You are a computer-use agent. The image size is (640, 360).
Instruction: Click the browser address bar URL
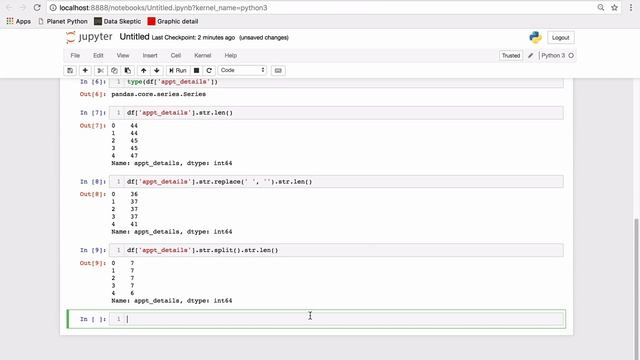[163, 8]
